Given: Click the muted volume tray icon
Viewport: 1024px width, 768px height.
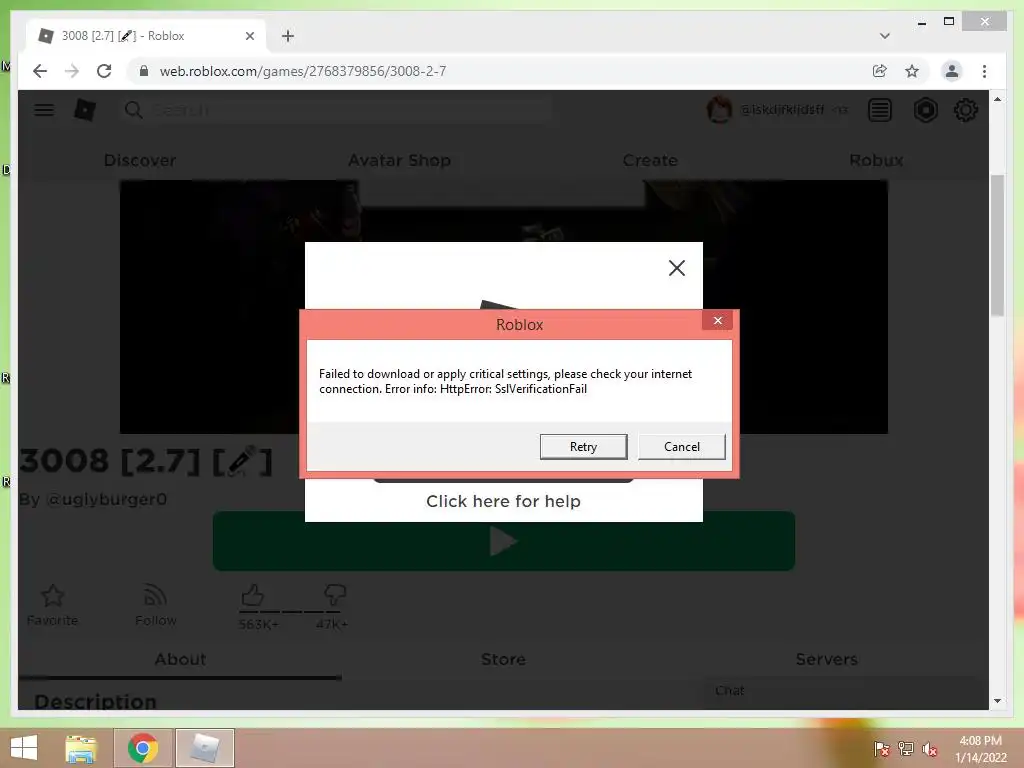Looking at the screenshot, I should click(x=929, y=749).
